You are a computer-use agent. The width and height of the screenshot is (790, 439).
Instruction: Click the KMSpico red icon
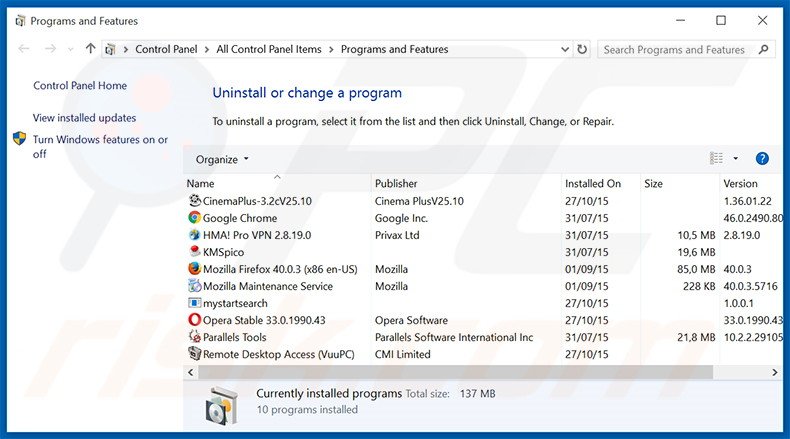tap(194, 252)
